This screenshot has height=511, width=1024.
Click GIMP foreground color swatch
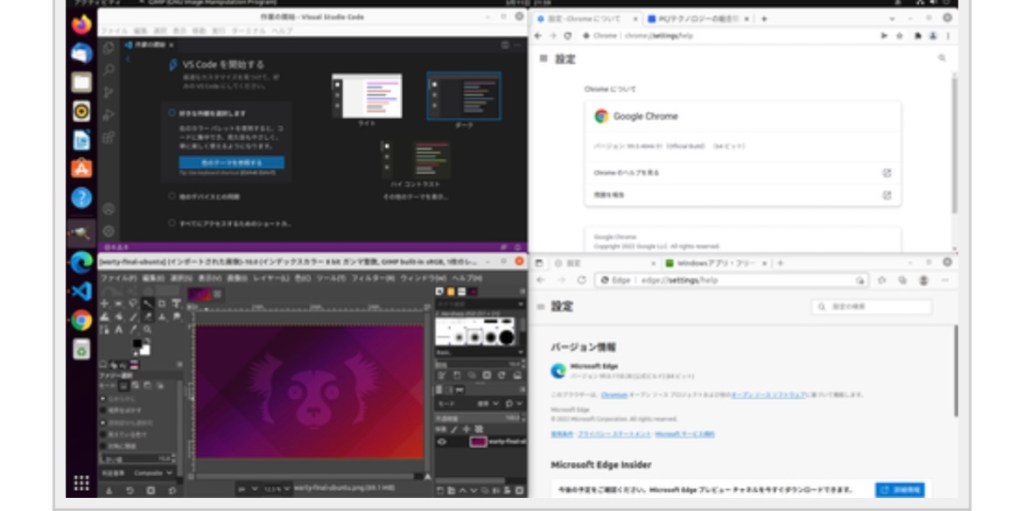138,343
